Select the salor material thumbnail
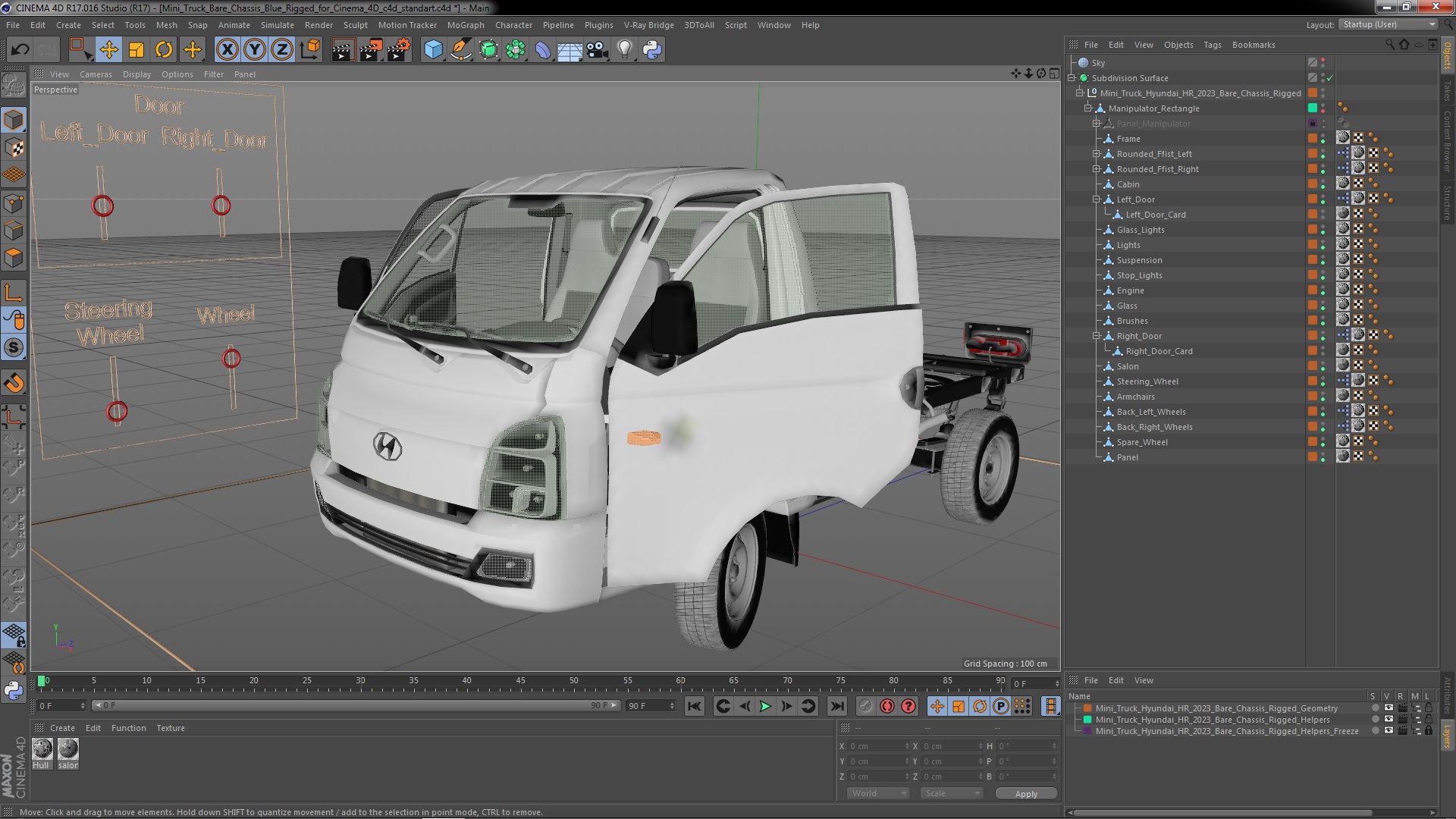 68,749
